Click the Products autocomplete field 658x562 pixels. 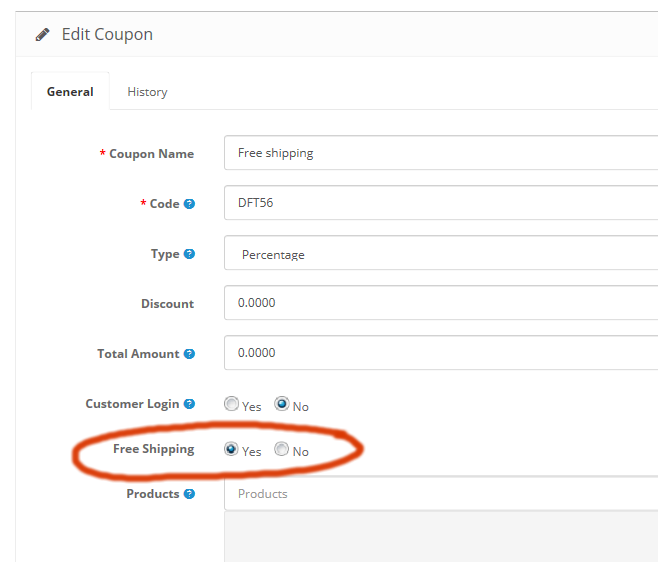(x=441, y=494)
